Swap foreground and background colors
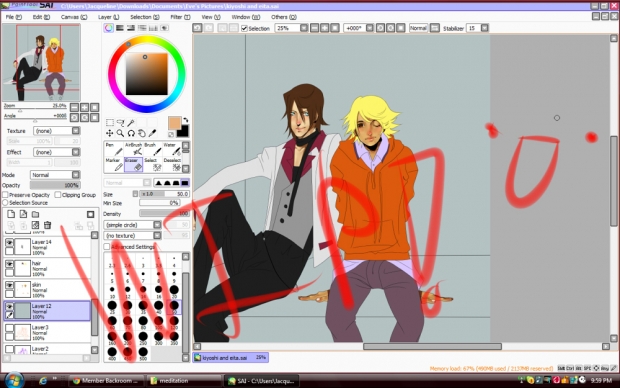The width and height of the screenshot is (620, 388). (185, 119)
